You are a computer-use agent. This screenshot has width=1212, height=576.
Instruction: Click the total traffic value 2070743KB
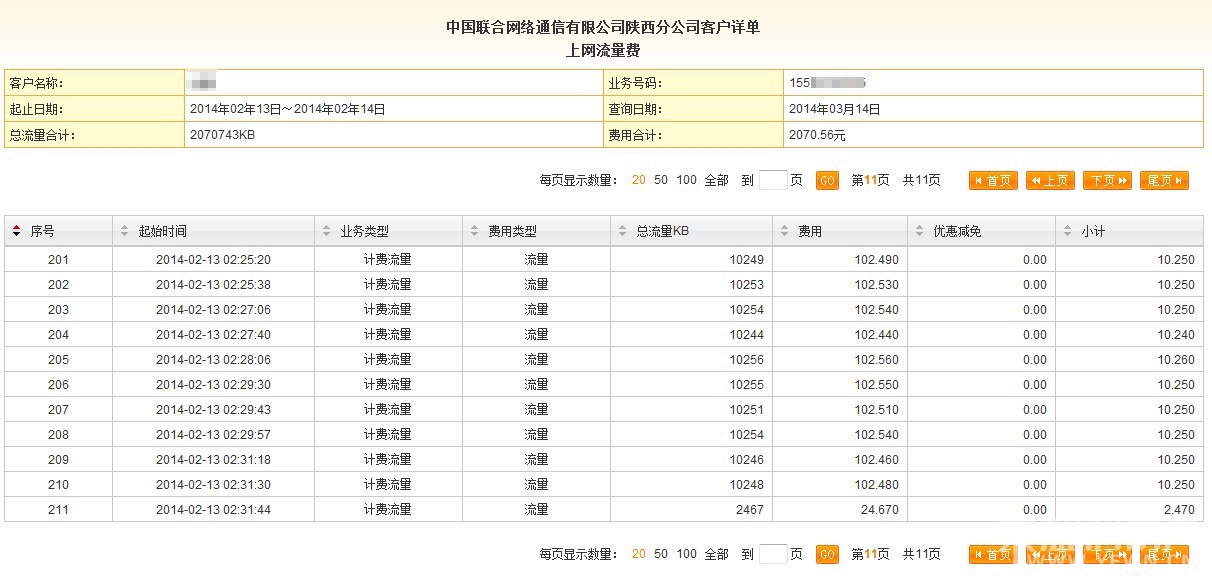[222, 135]
